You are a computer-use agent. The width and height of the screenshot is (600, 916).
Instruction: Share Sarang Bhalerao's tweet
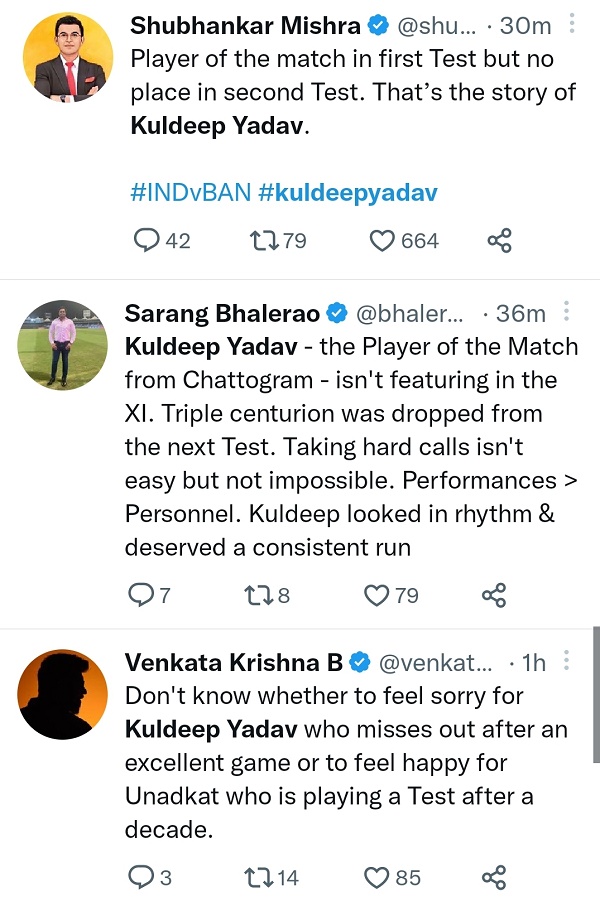494,596
